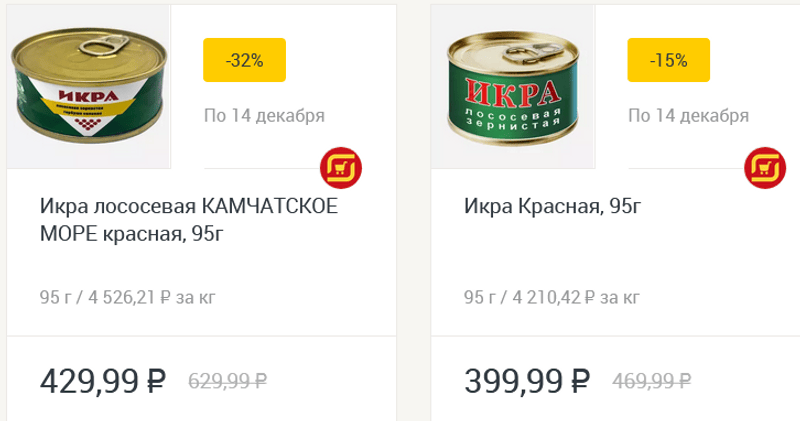Open the Камчатское Море caviar can image
800x421 pixels.
[89, 87]
